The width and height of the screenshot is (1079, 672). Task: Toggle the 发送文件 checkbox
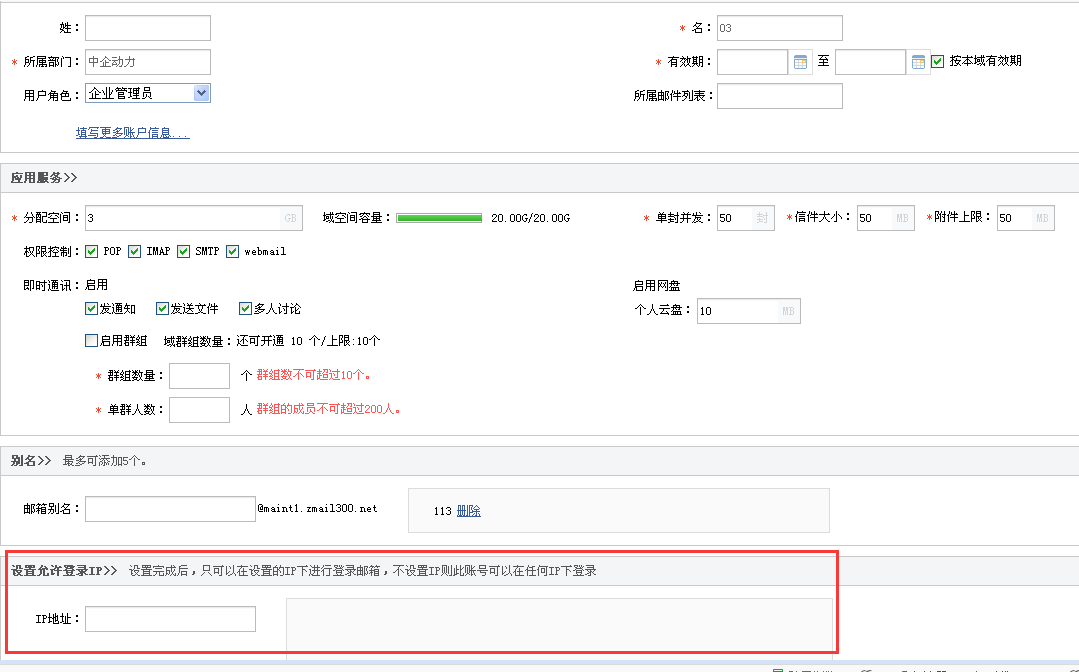pyautogui.click(x=163, y=309)
